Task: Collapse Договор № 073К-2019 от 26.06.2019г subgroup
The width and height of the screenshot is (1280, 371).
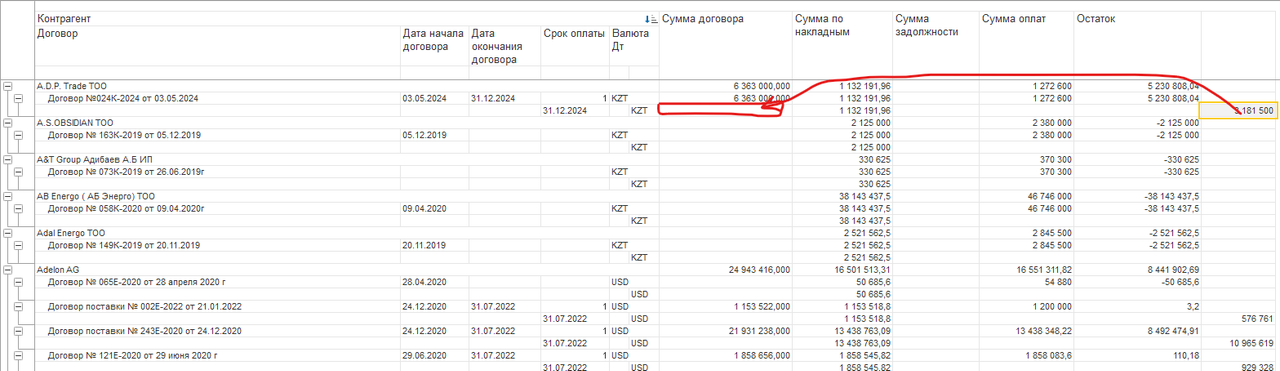Action: tap(19, 172)
